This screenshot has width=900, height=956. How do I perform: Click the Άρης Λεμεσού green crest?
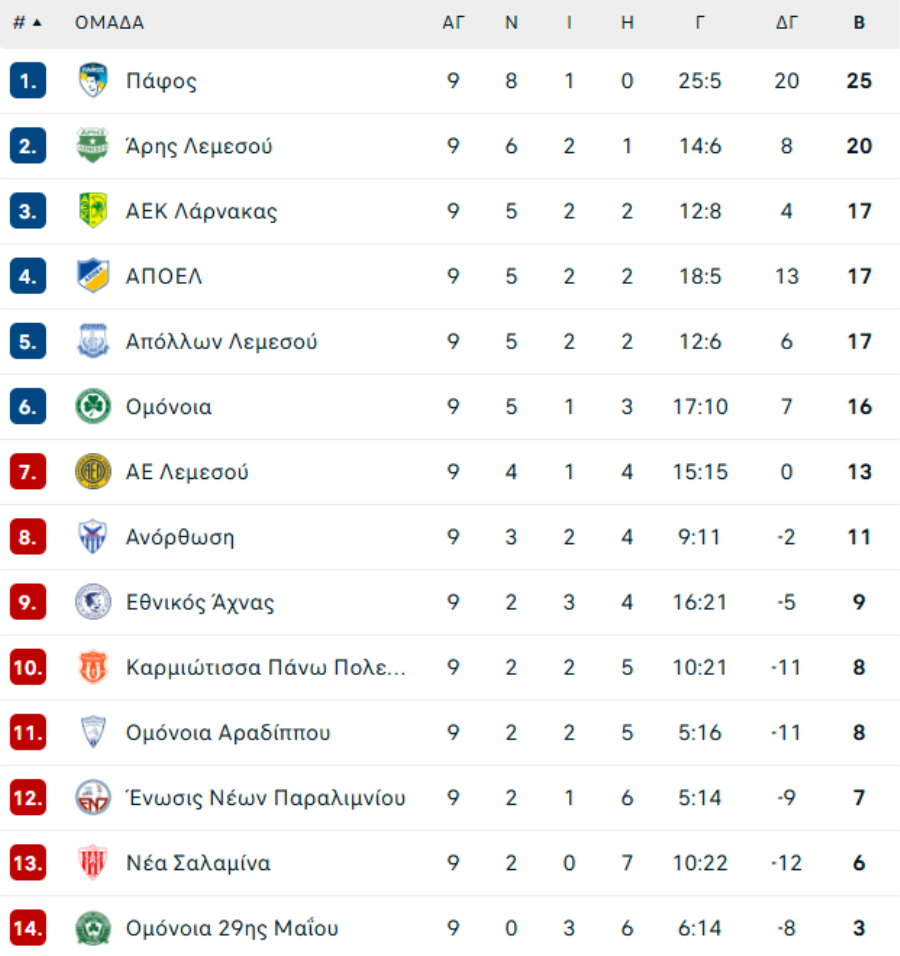coord(93,146)
